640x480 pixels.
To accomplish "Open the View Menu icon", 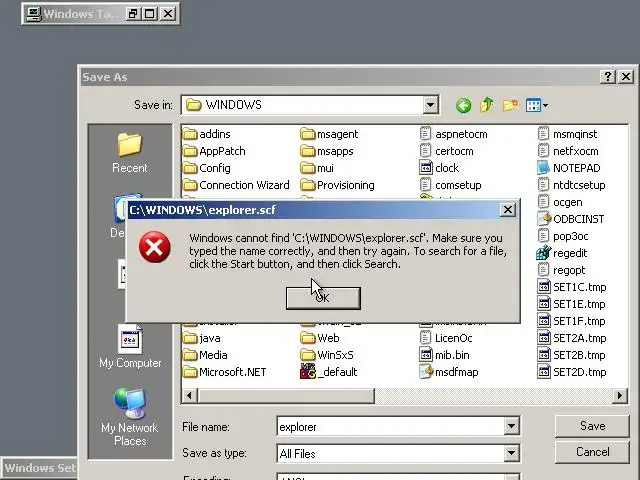I will click(536, 105).
